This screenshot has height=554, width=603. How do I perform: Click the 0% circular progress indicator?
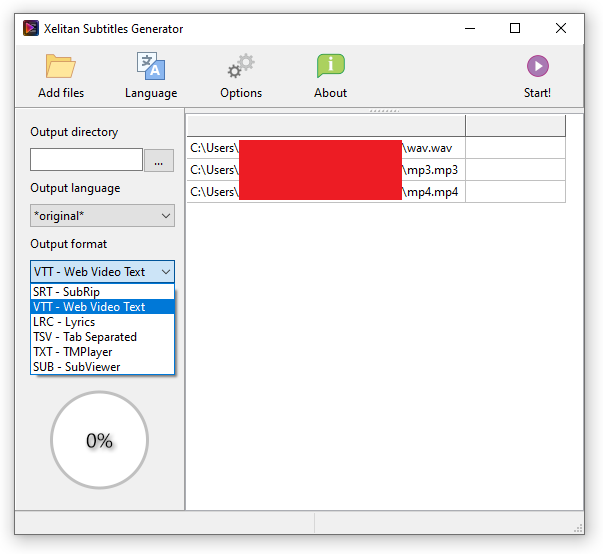pyautogui.click(x=99, y=440)
